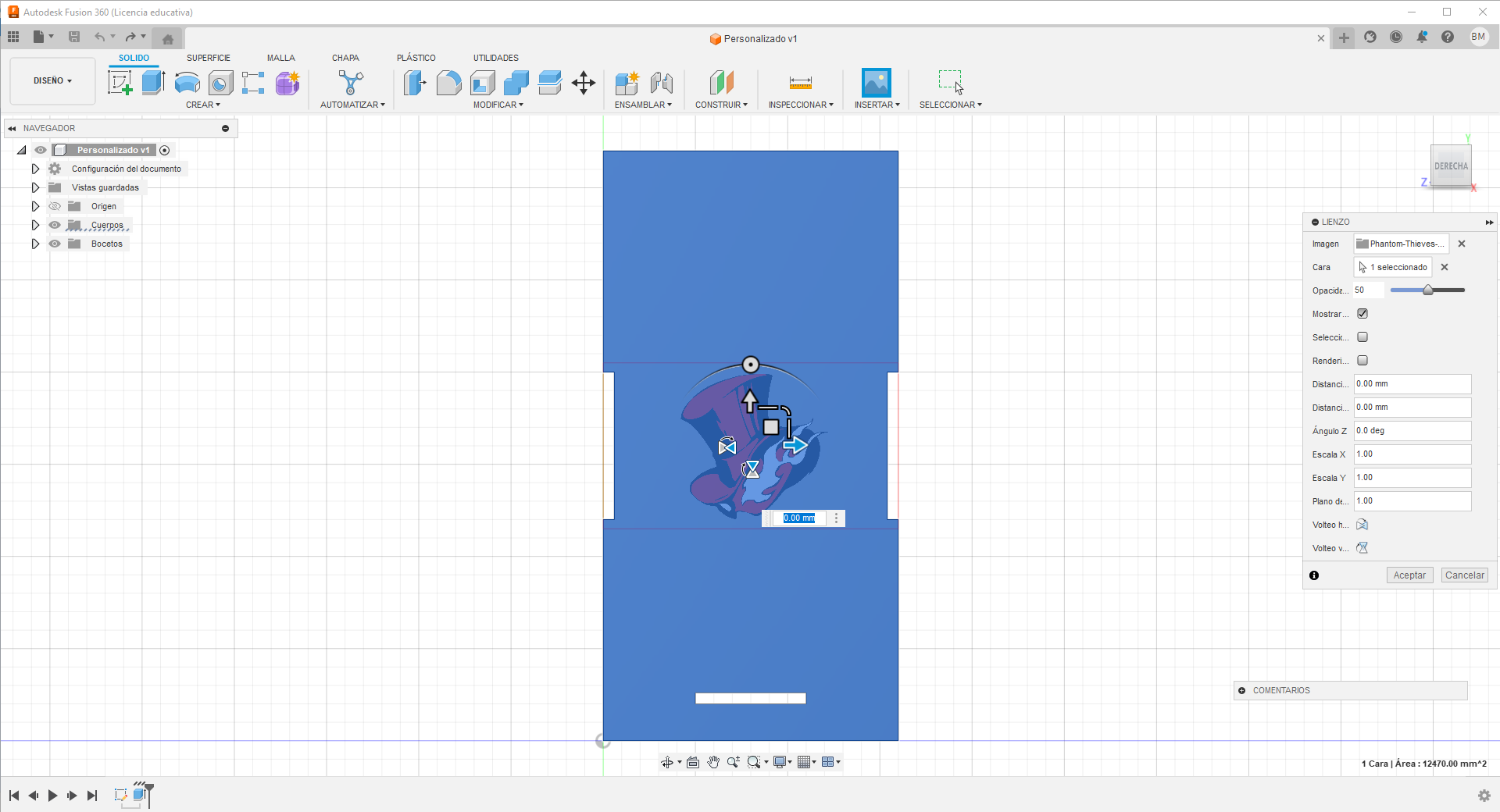
Task: Expand the Bocetos node
Action: click(35, 244)
